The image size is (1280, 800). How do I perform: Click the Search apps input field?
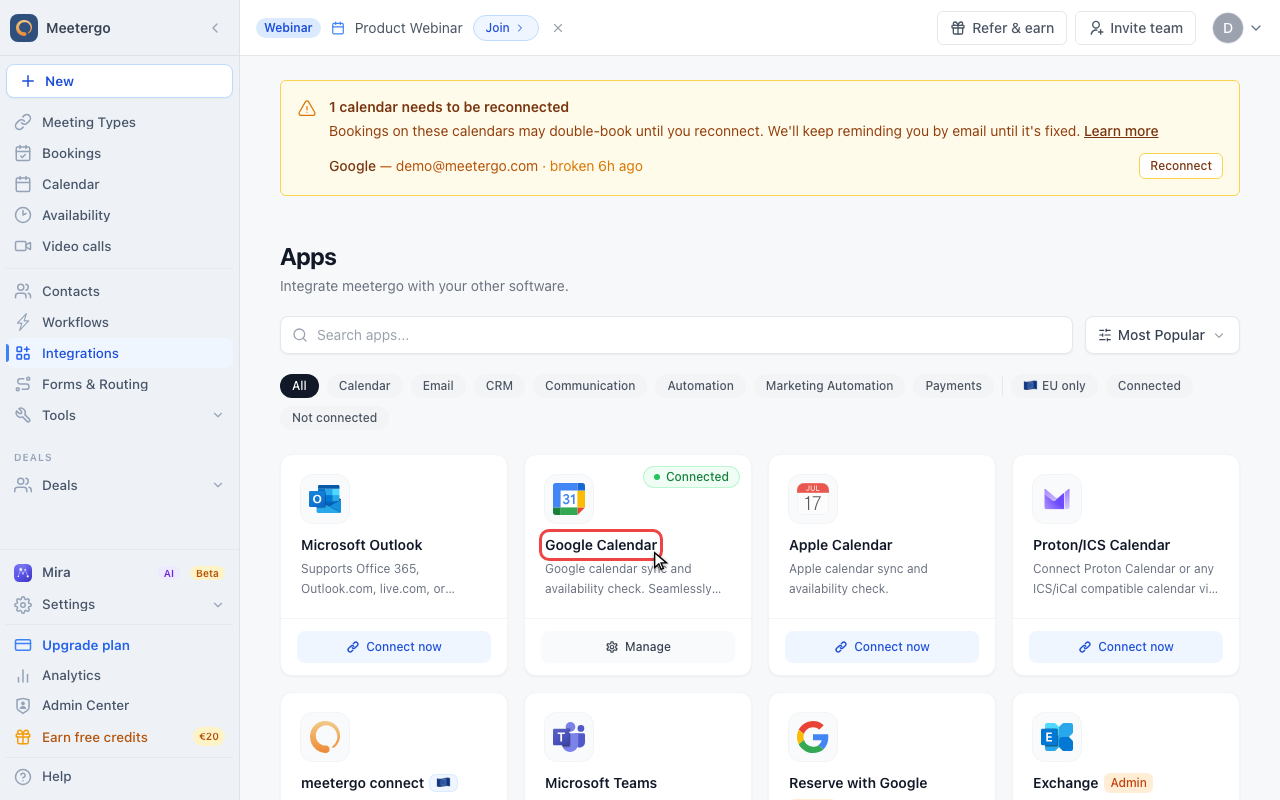point(676,335)
